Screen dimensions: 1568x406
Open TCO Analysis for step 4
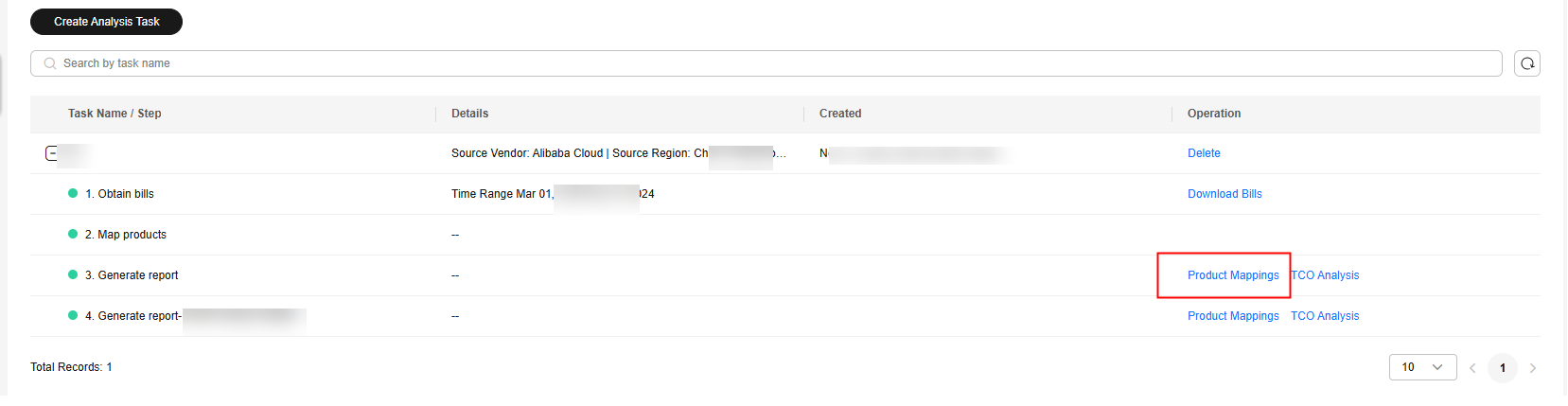1325,316
